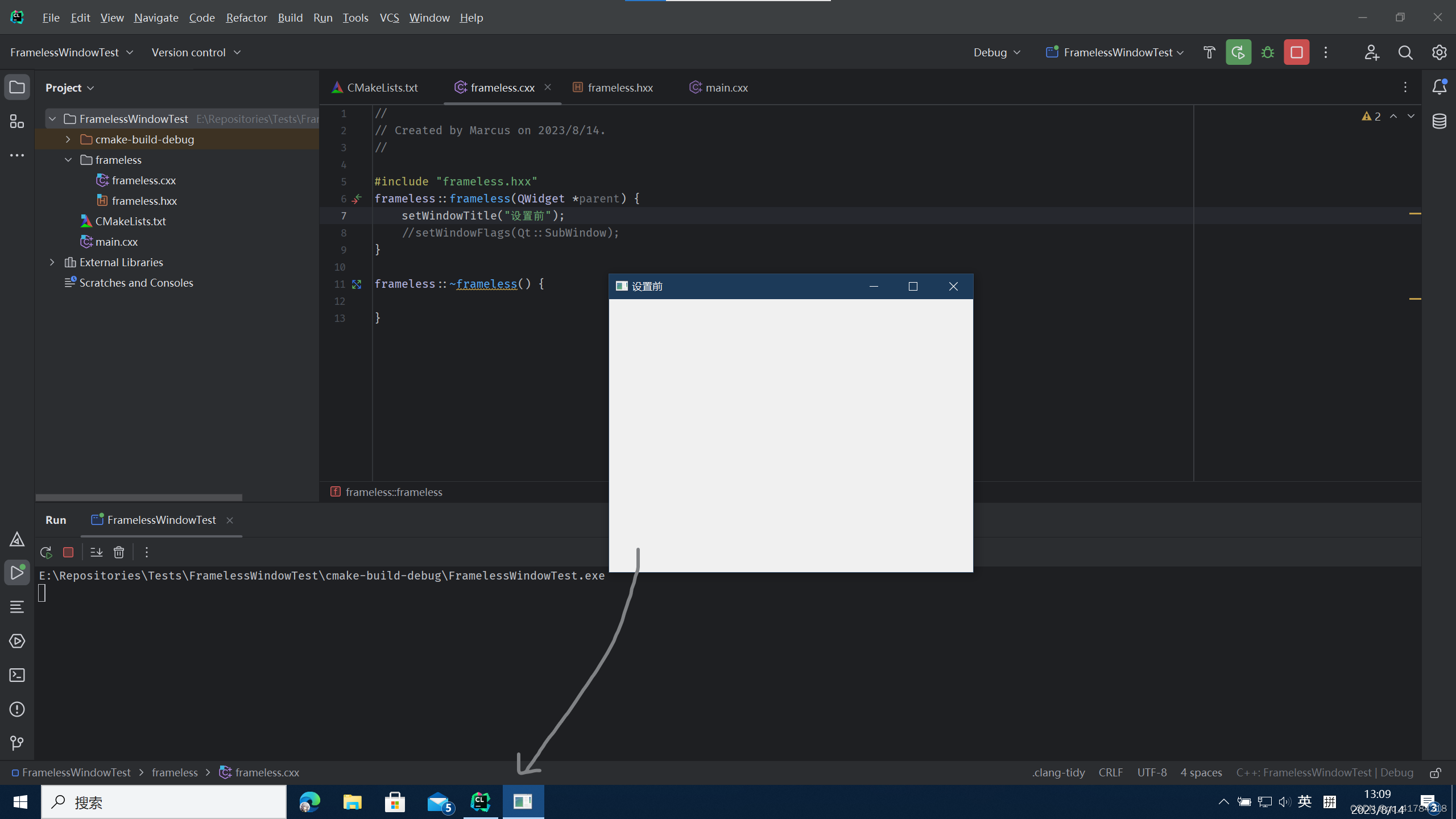1456x819 pixels.
Task: Click the clear console output button
Action: (119, 552)
